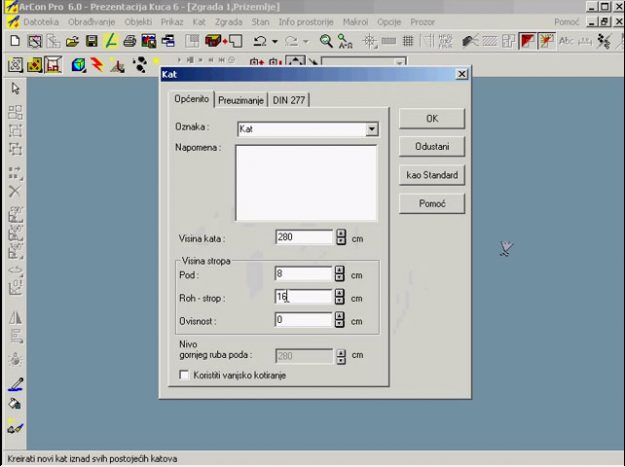Open the Zgrada menu
Image resolution: width=625 pixels, height=467 pixels.
tap(228, 21)
